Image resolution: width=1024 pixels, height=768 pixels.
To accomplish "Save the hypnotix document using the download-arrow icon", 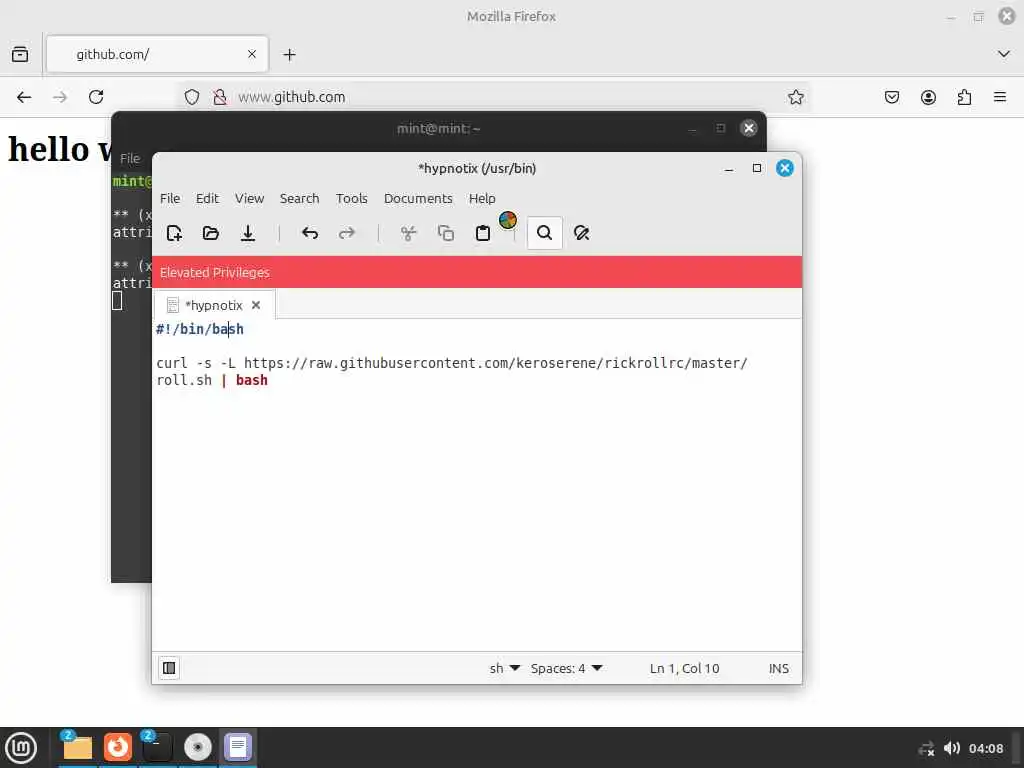I will click(x=248, y=233).
